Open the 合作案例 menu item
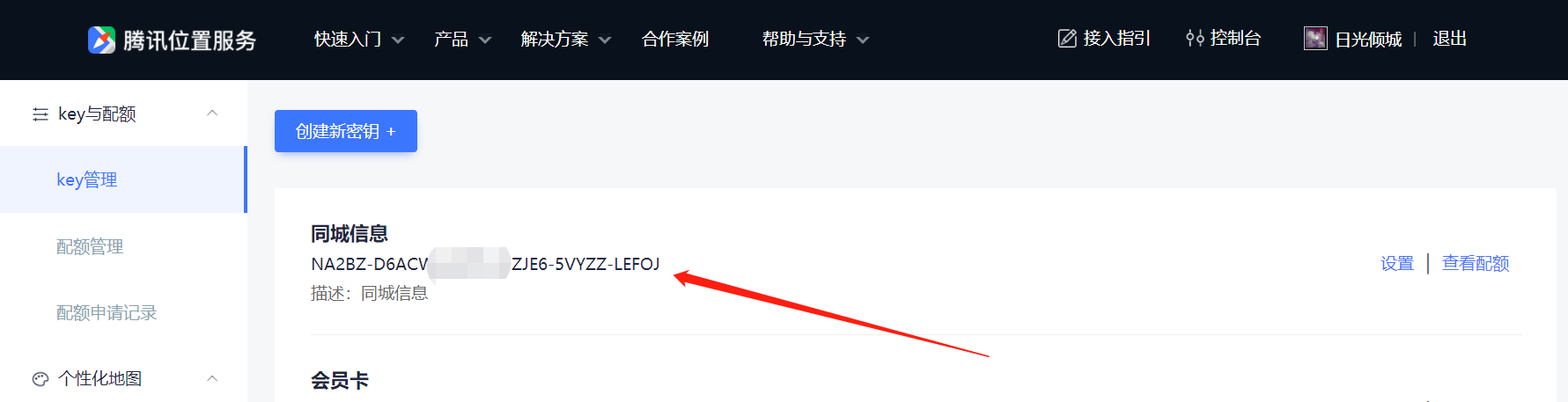The width and height of the screenshot is (1568, 402). click(x=675, y=40)
